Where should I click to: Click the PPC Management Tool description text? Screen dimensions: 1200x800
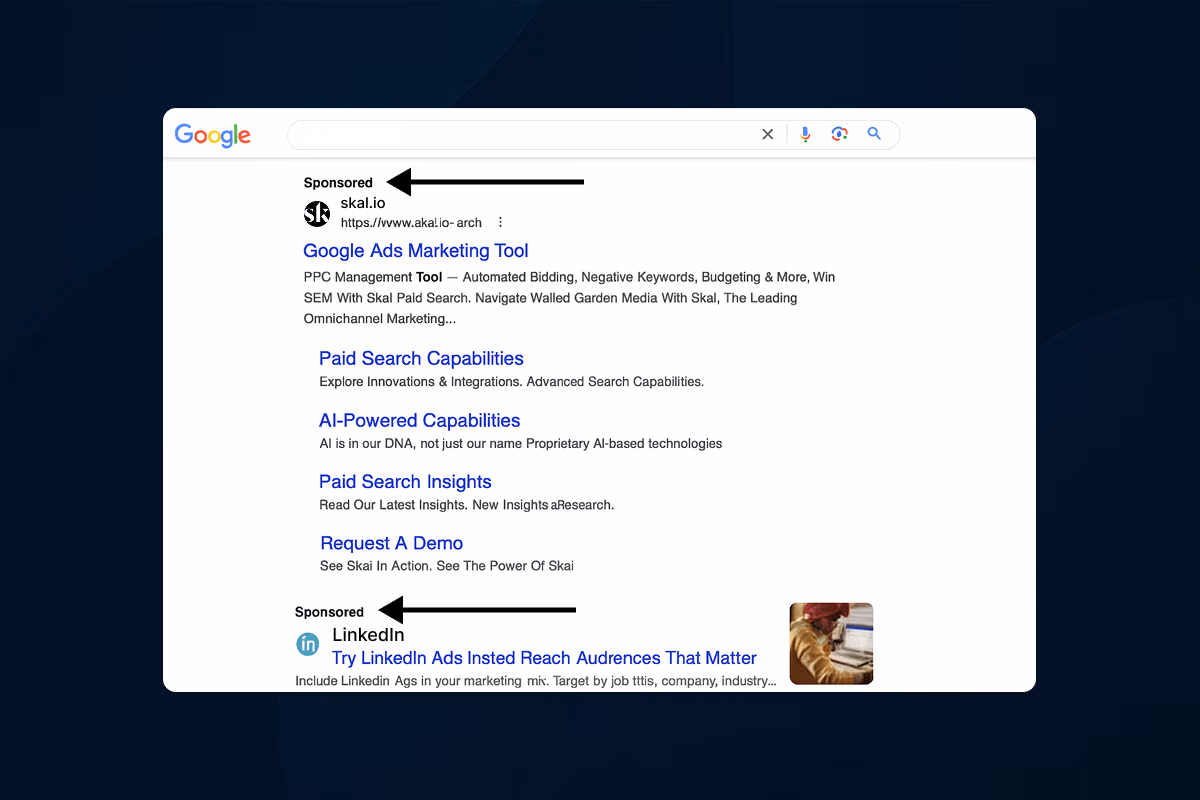(569, 298)
